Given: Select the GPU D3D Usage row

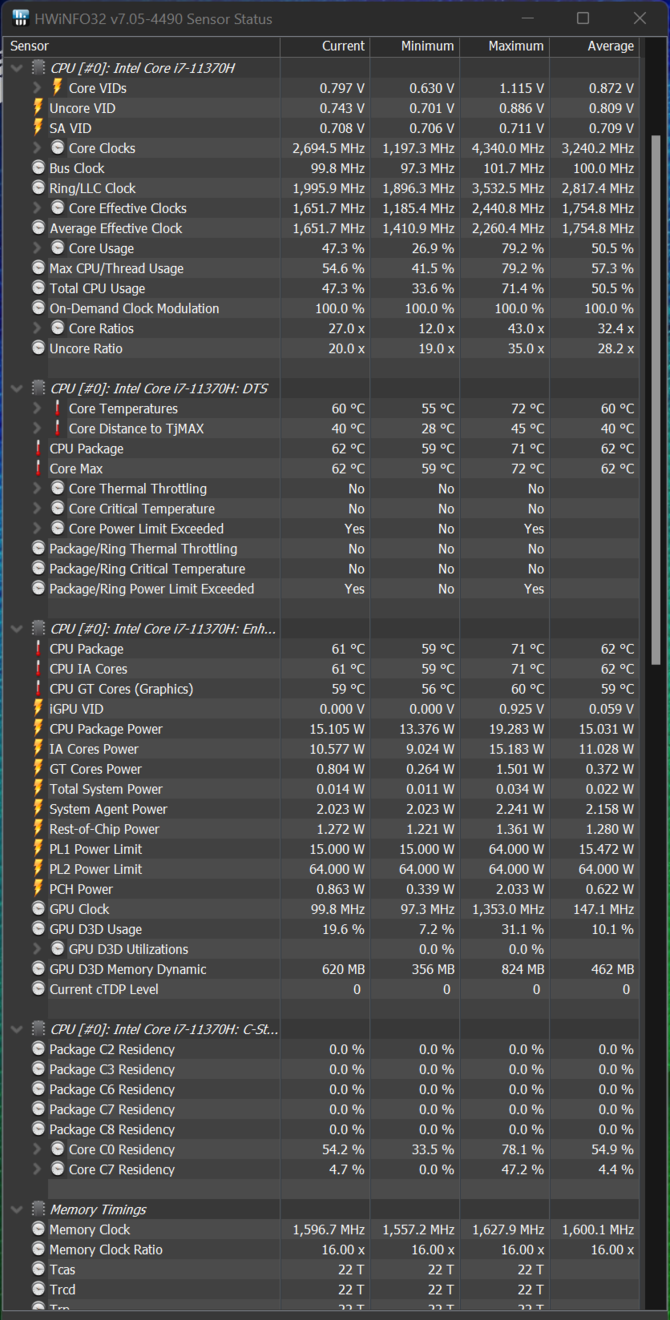Looking at the screenshot, I should point(322,929).
